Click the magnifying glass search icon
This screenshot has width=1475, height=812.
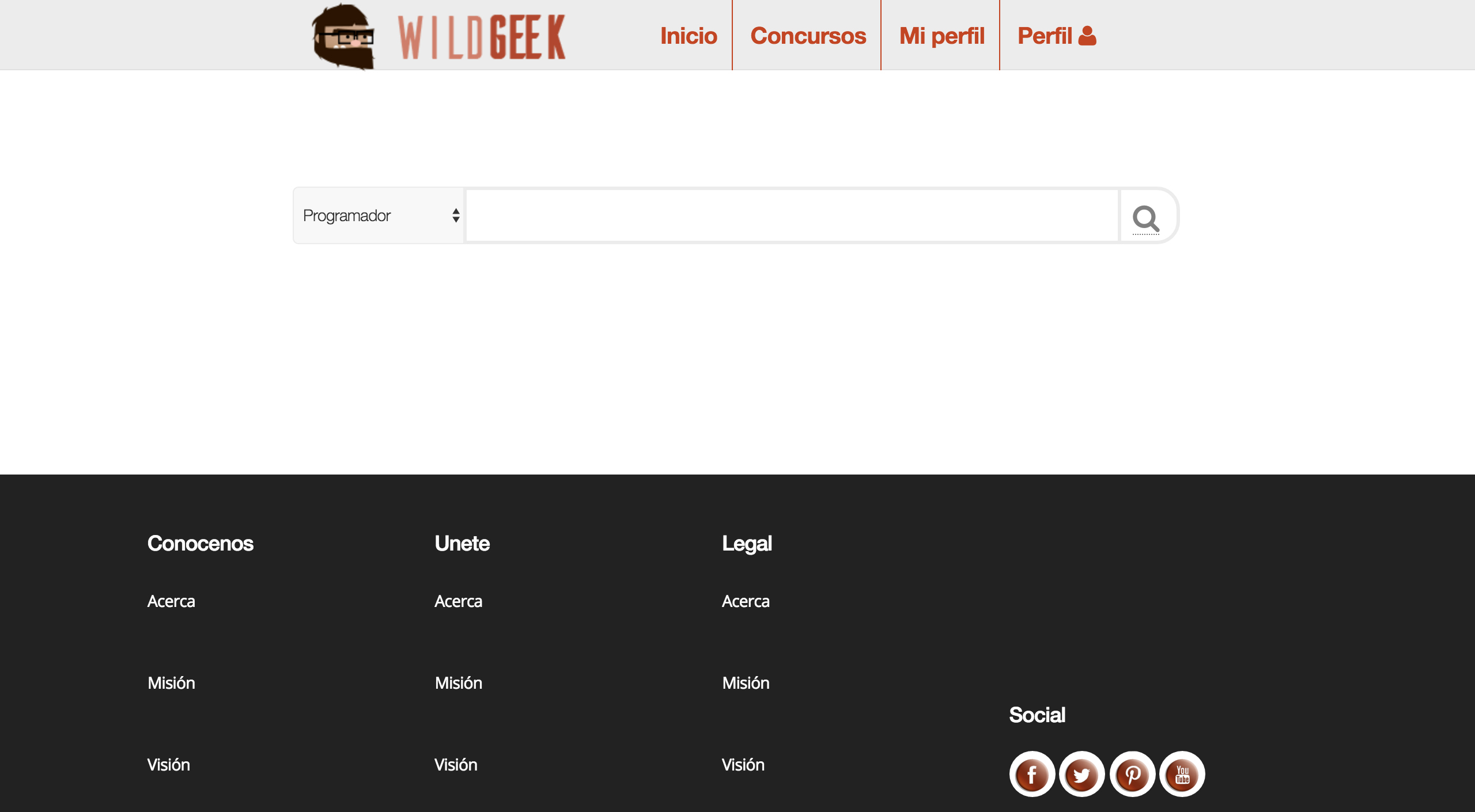[x=1145, y=218]
